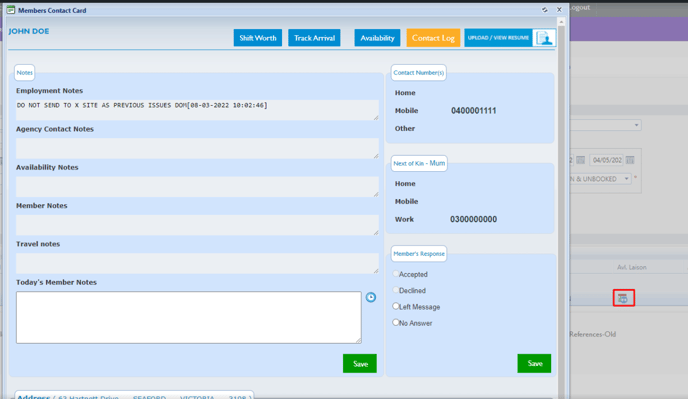Click the contact card icon in background grid
This screenshot has height=399, width=688.
(x=624, y=298)
